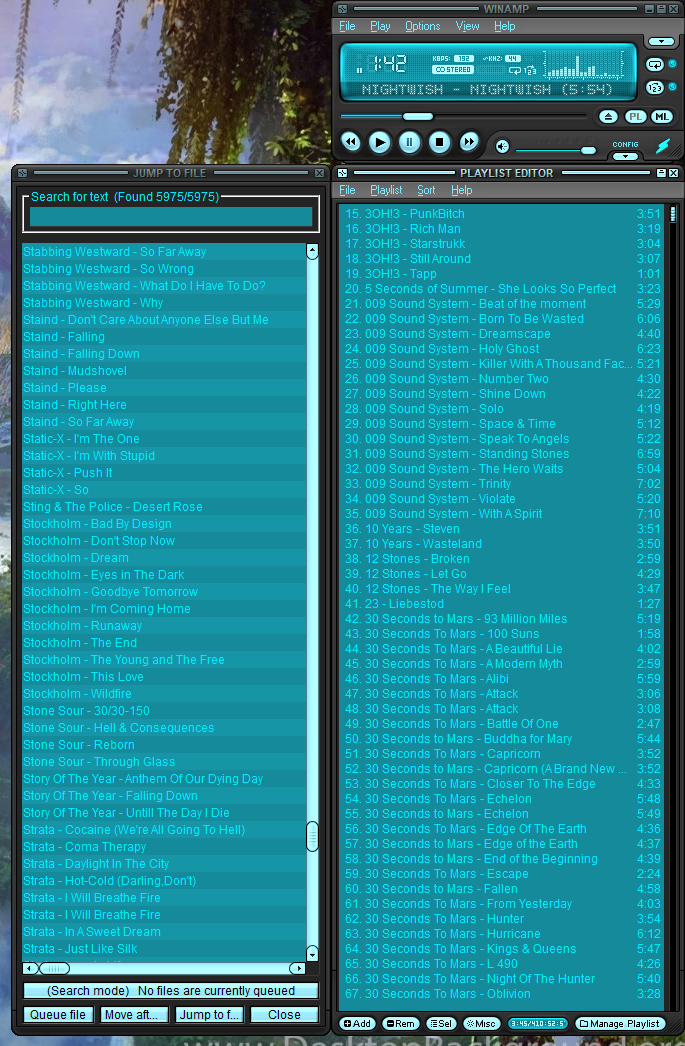Click the Add button in Playlist Editor
The width and height of the screenshot is (685, 1046).
tap(357, 1023)
